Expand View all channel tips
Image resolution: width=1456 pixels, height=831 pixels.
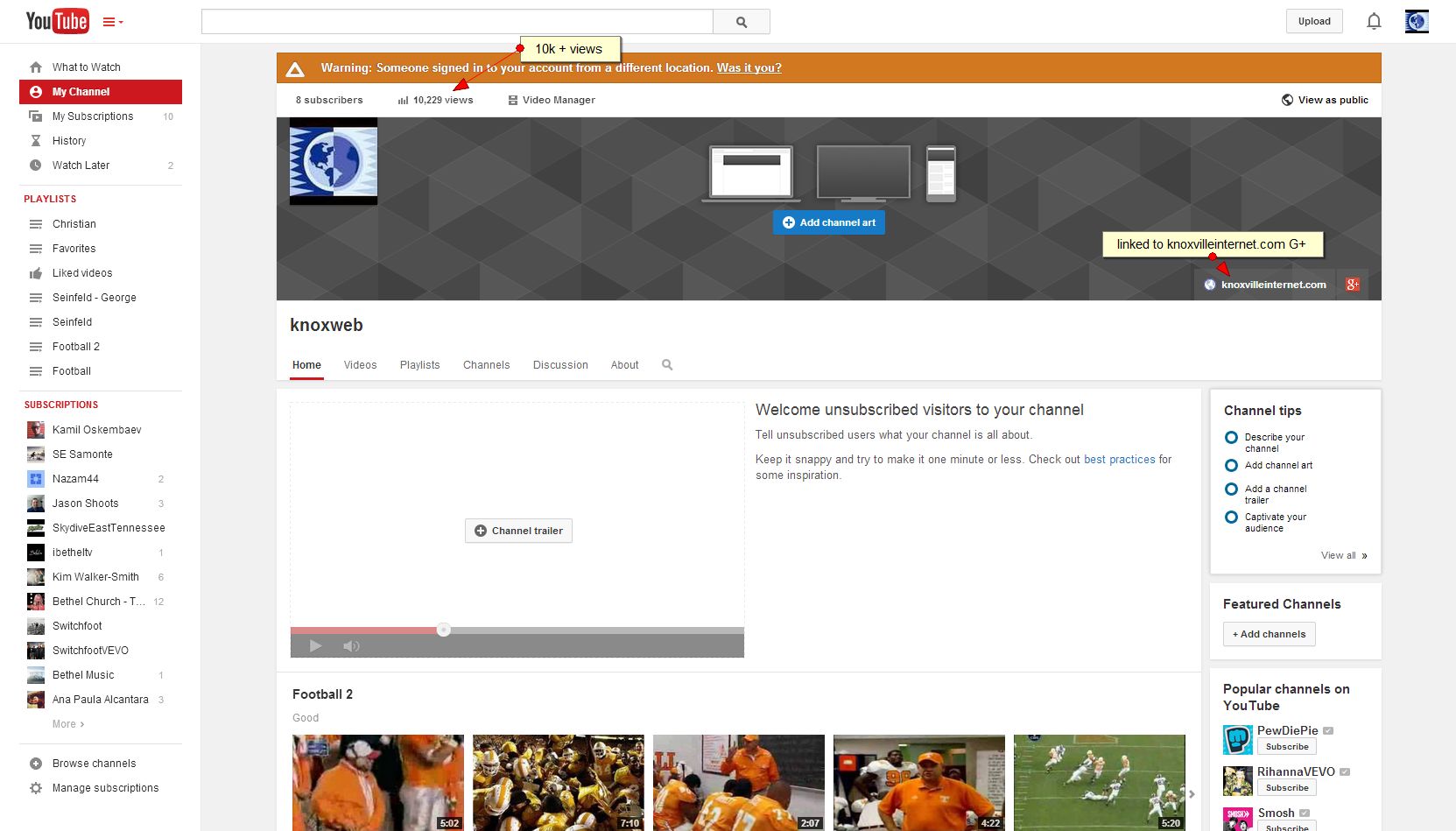(x=1344, y=555)
